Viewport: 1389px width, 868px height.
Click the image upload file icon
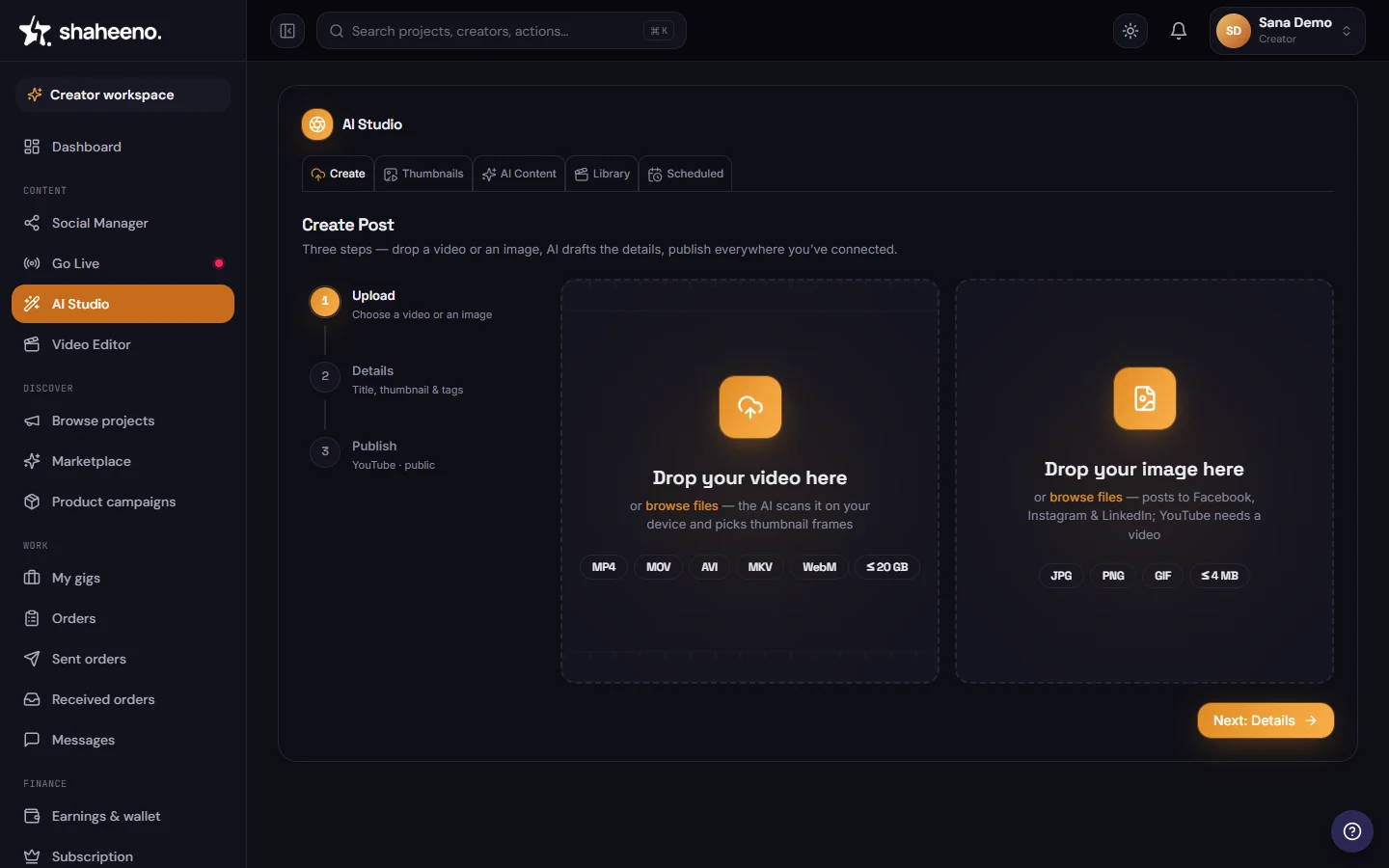point(1145,398)
